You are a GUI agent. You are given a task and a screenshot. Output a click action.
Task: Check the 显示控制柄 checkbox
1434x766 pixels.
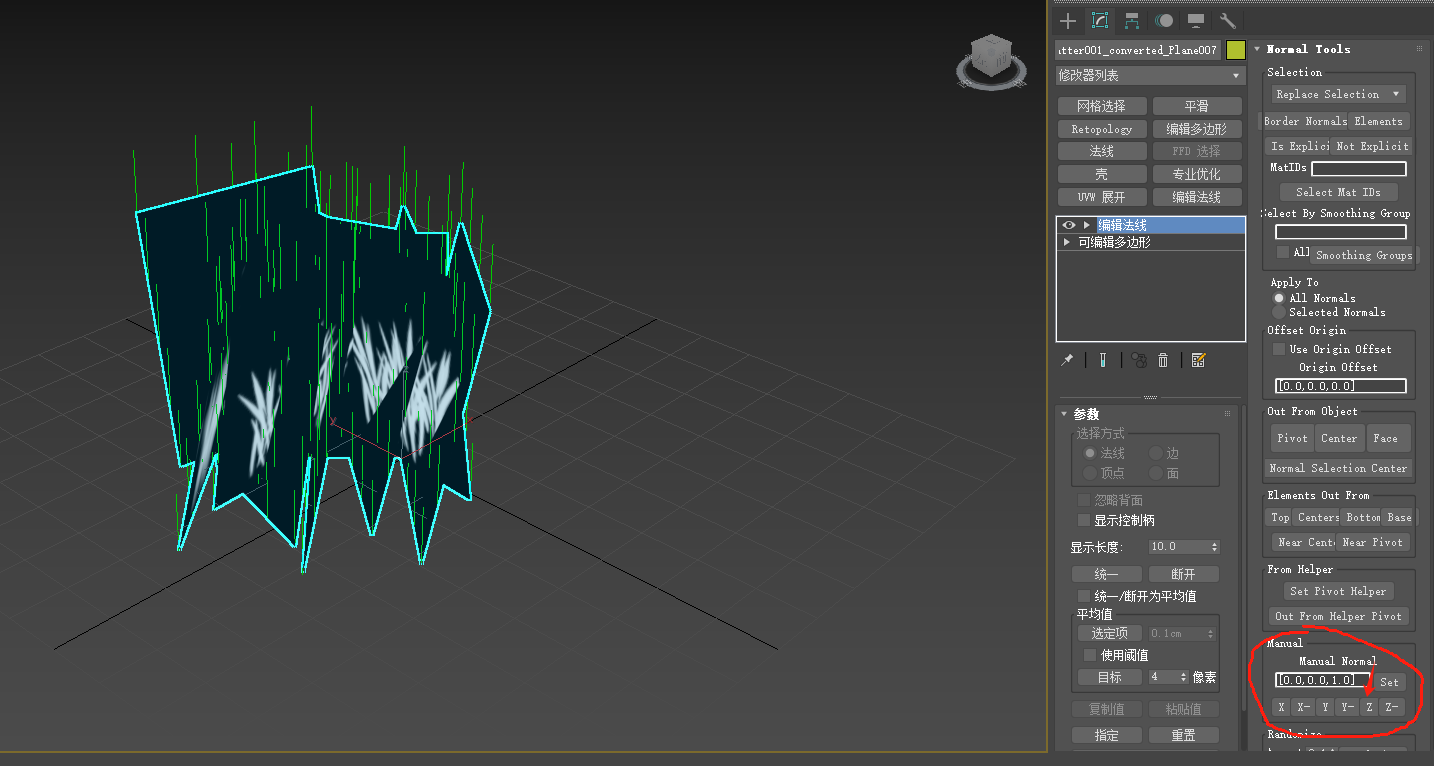coord(1084,520)
